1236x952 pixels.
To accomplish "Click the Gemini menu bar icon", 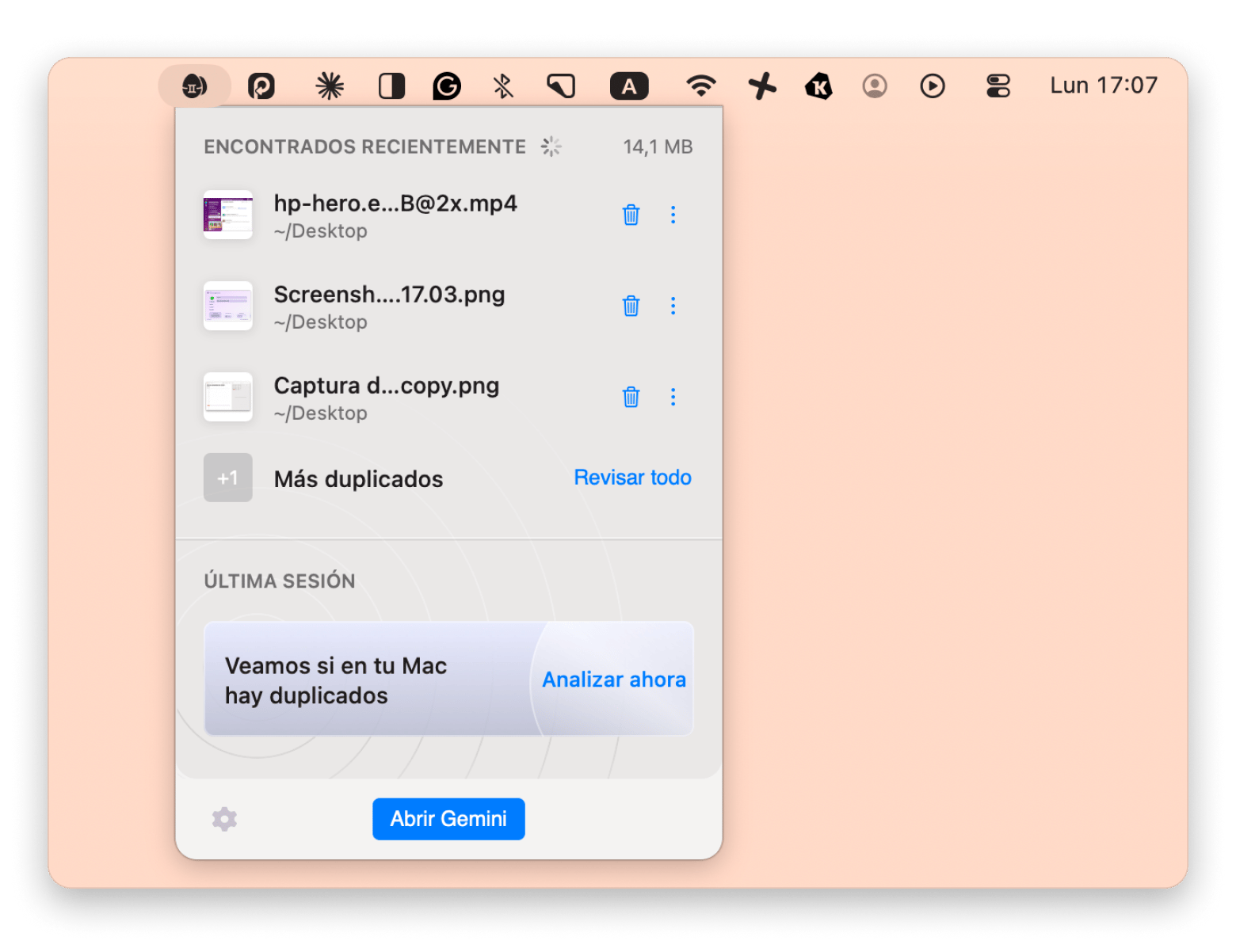I will [x=194, y=86].
